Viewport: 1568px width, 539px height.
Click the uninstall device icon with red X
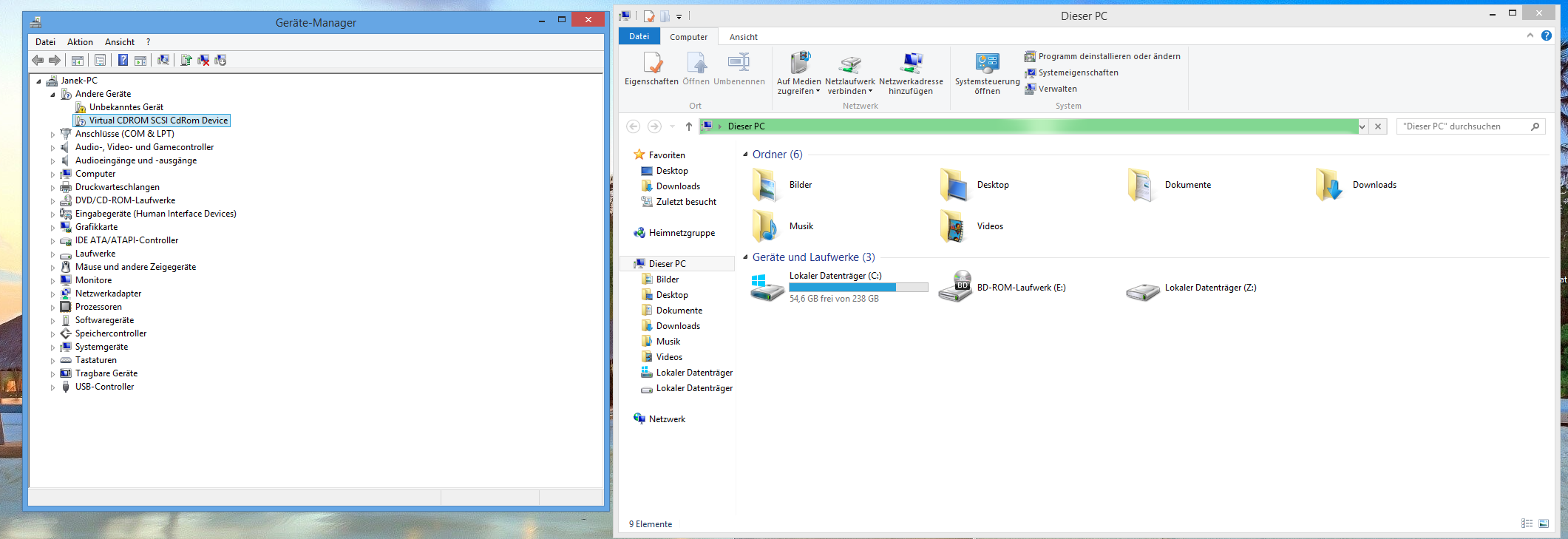coord(203,60)
